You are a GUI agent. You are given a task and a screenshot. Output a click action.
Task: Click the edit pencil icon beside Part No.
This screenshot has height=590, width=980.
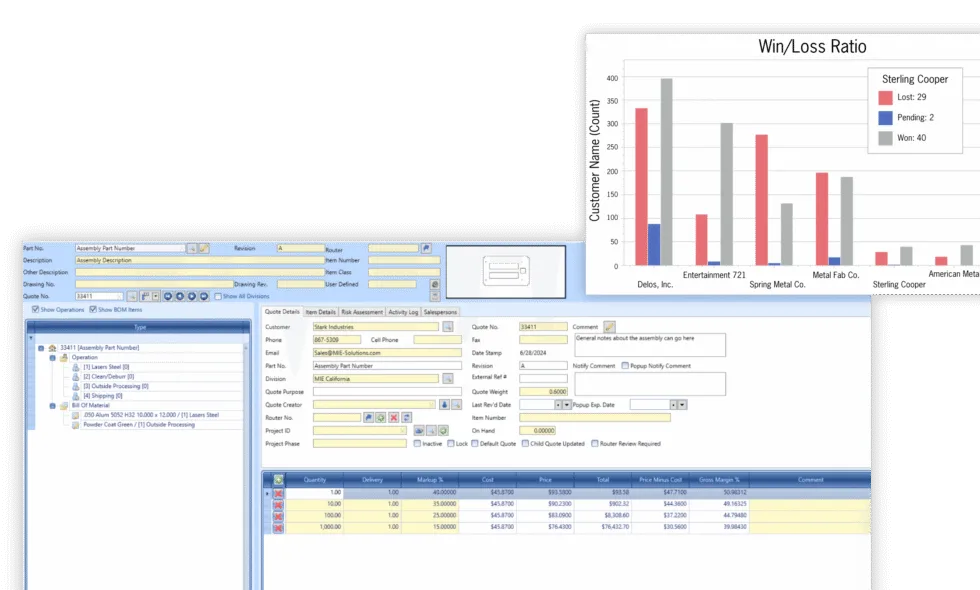204,248
